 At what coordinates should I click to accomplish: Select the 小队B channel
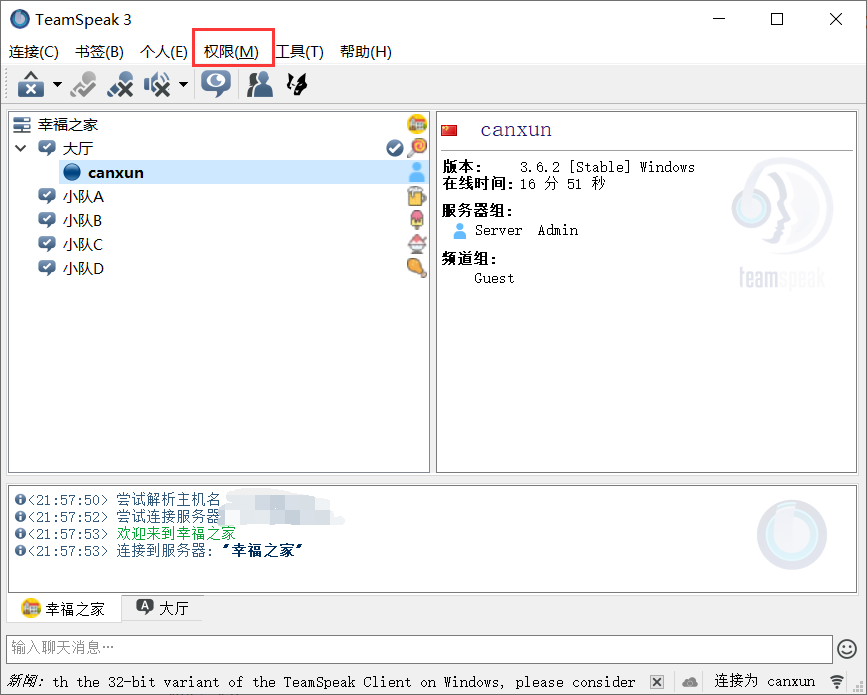coord(82,221)
